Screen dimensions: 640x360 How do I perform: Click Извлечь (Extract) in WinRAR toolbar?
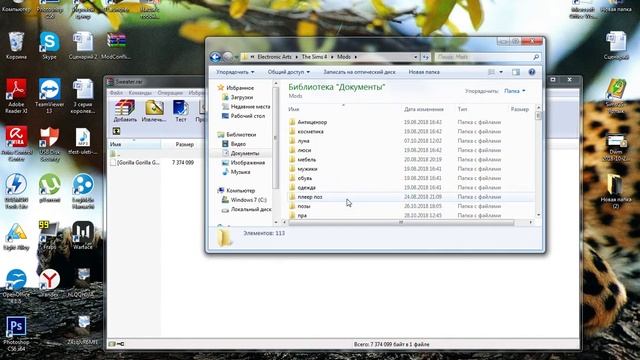click(154, 111)
